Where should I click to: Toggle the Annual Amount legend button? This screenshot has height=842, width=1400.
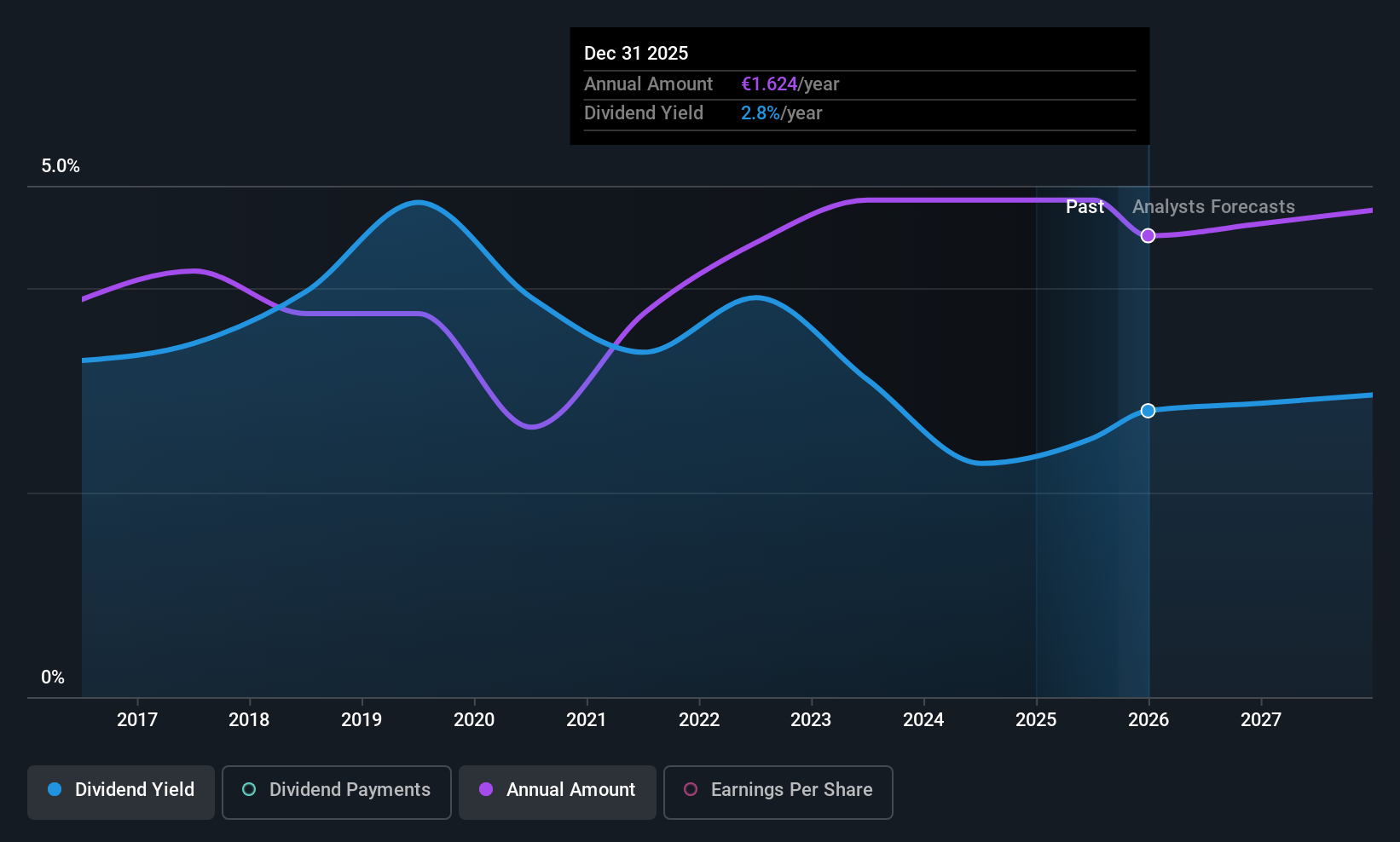(x=557, y=792)
